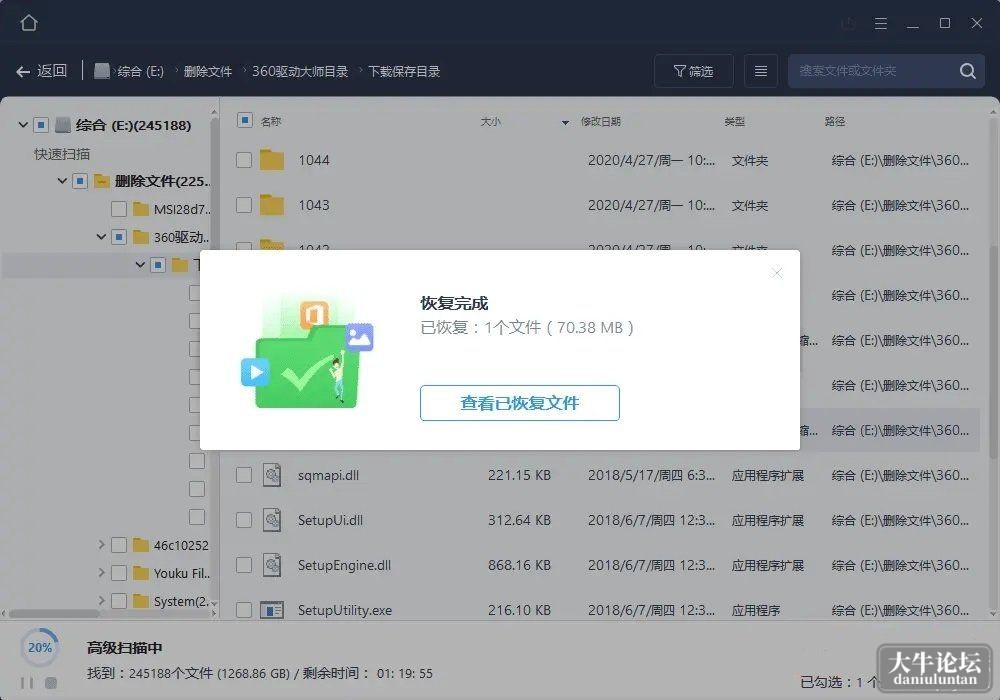
Task: Expand the System tree folder
Action: click(x=101, y=600)
